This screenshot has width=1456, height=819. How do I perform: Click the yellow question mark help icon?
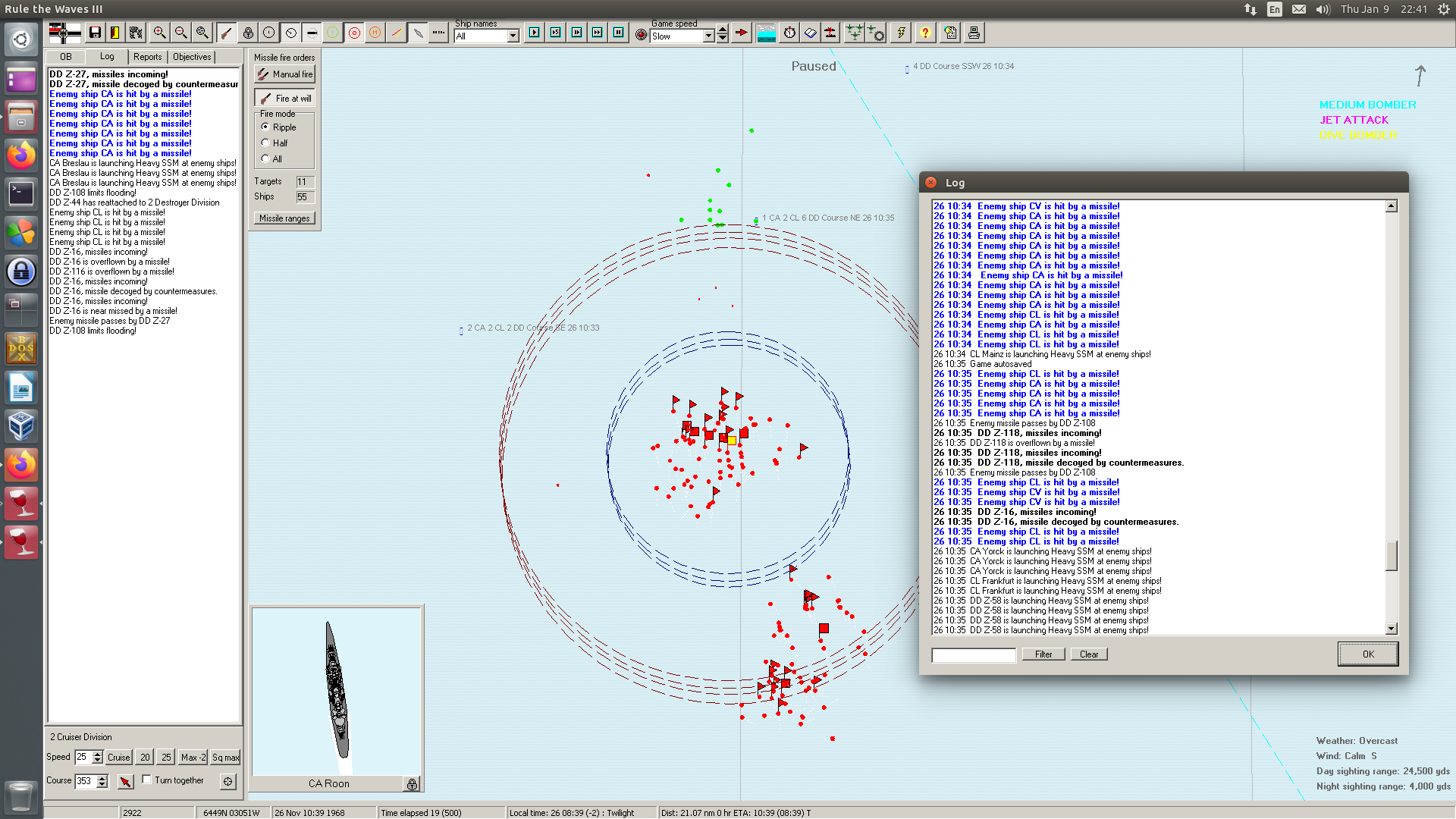(x=924, y=33)
